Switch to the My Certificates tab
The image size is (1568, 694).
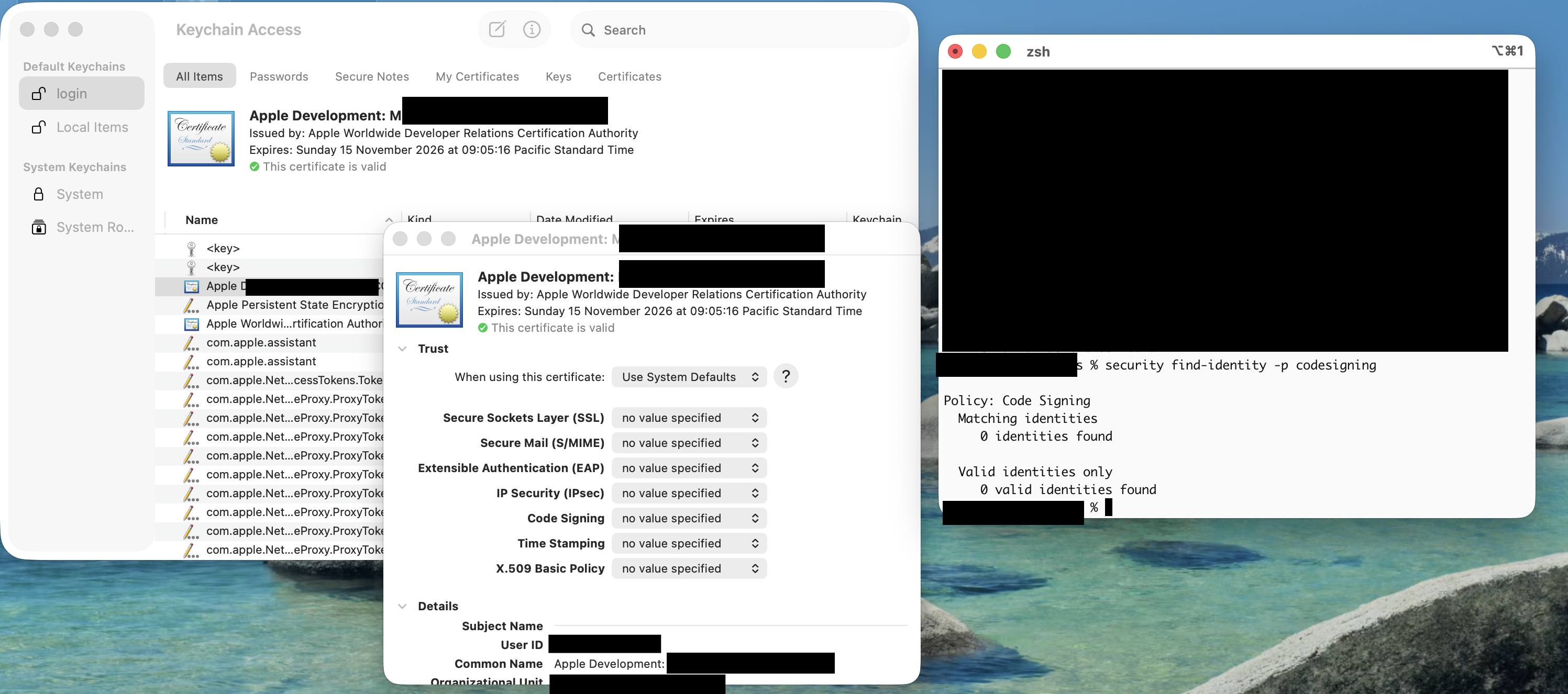[x=477, y=76]
